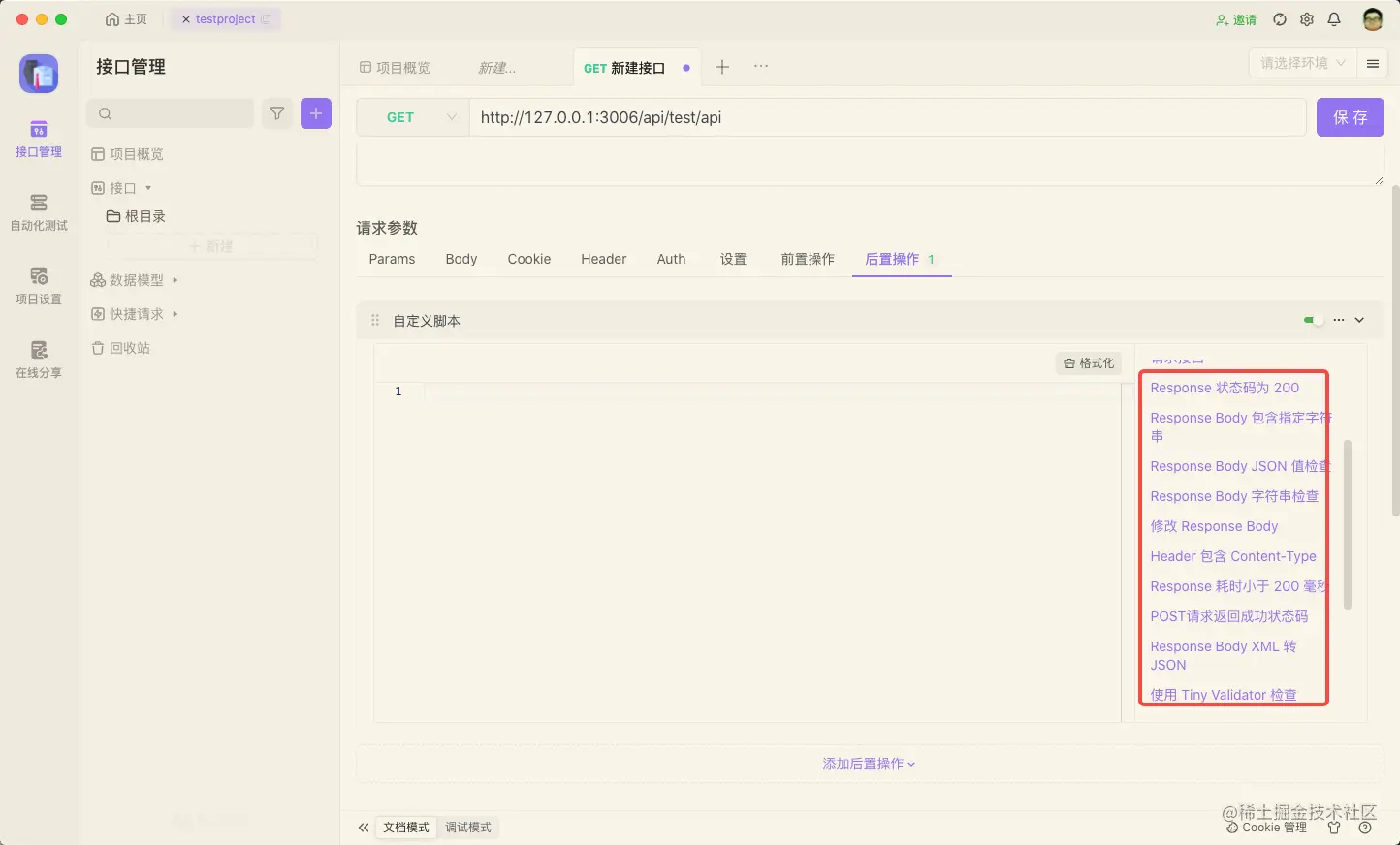Switch to the 新建... tab
This screenshot has height=845, width=1400.
pyautogui.click(x=497, y=68)
